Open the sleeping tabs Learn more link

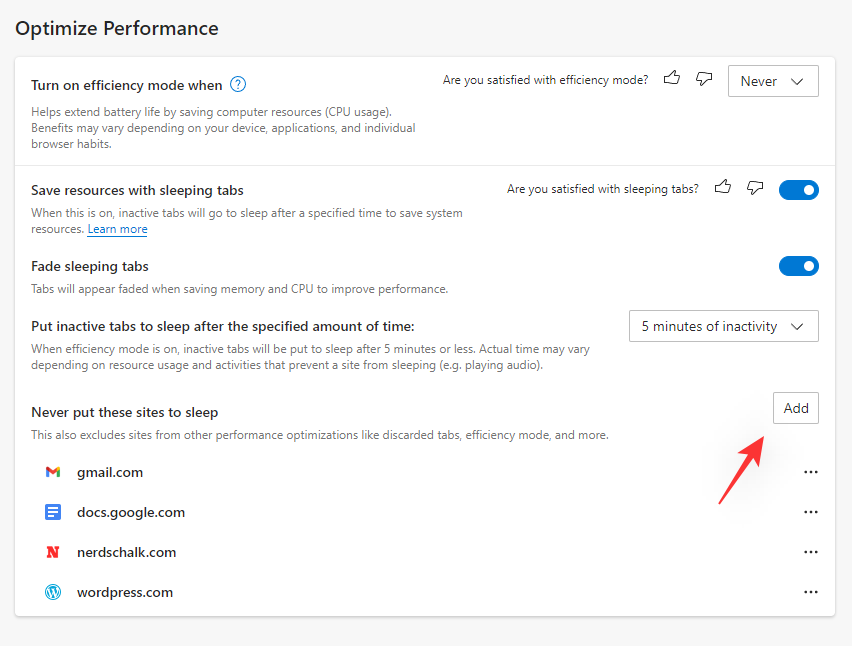117,229
